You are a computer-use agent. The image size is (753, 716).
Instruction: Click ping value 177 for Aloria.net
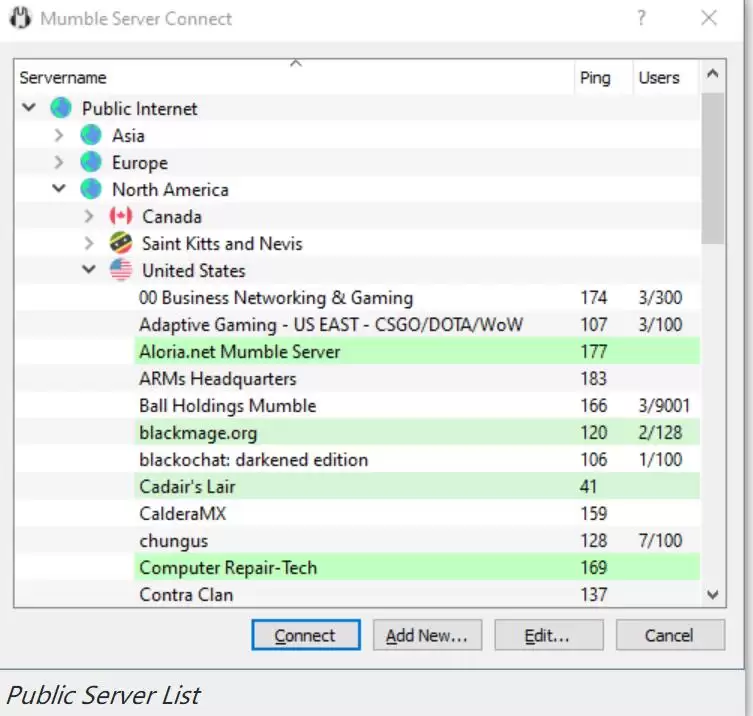click(x=594, y=352)
